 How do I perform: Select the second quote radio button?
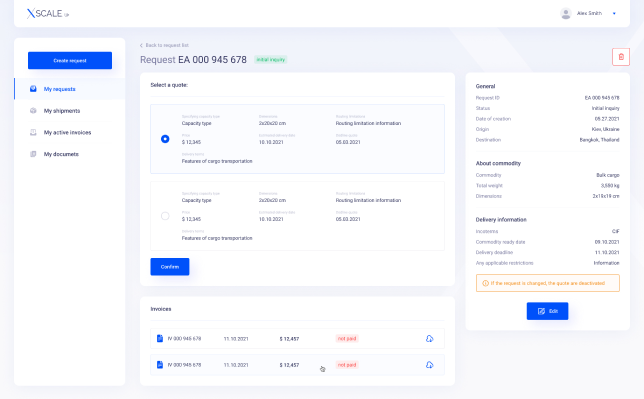tap(165, 216)
